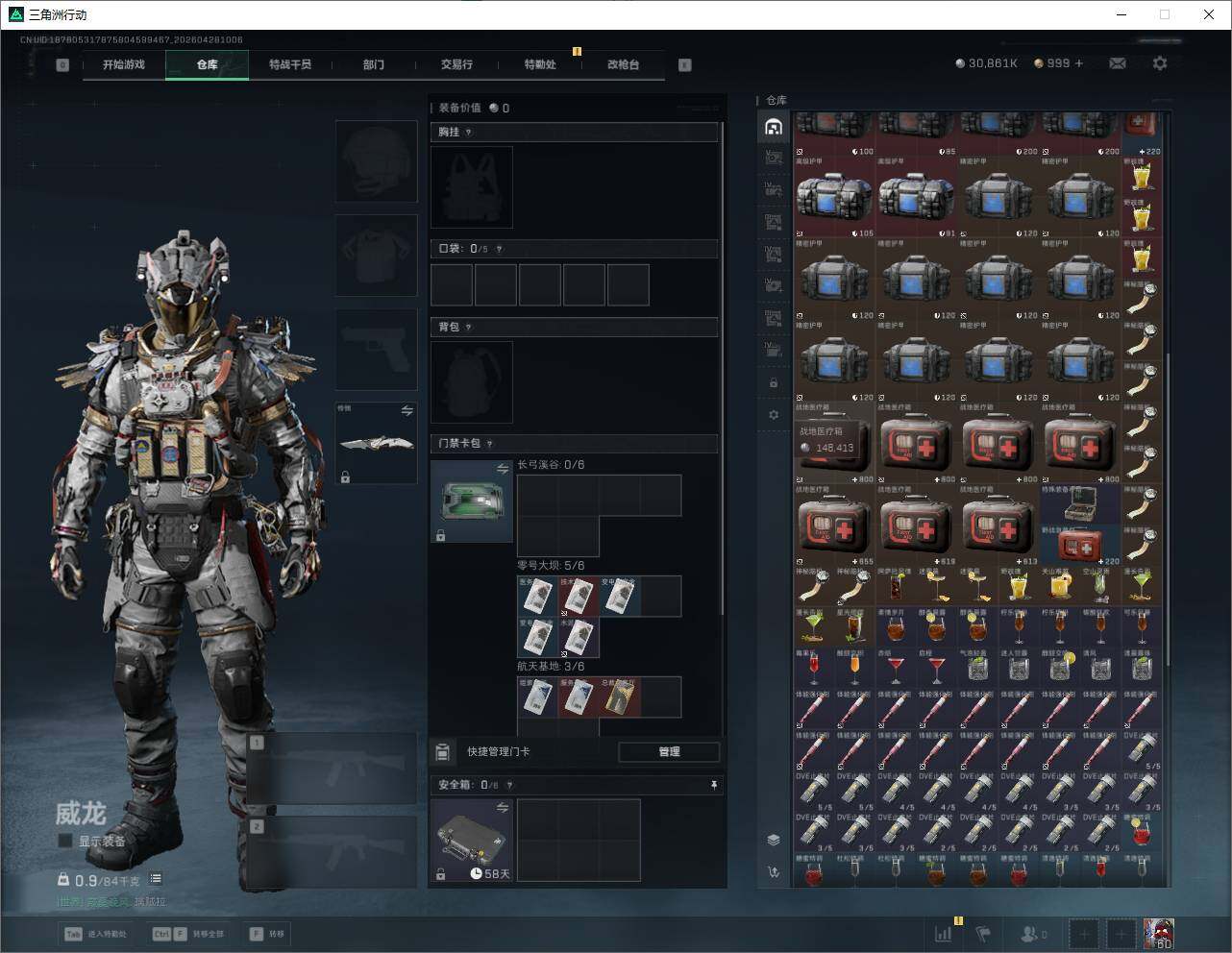Click the swap arrows on the card case

503,469
